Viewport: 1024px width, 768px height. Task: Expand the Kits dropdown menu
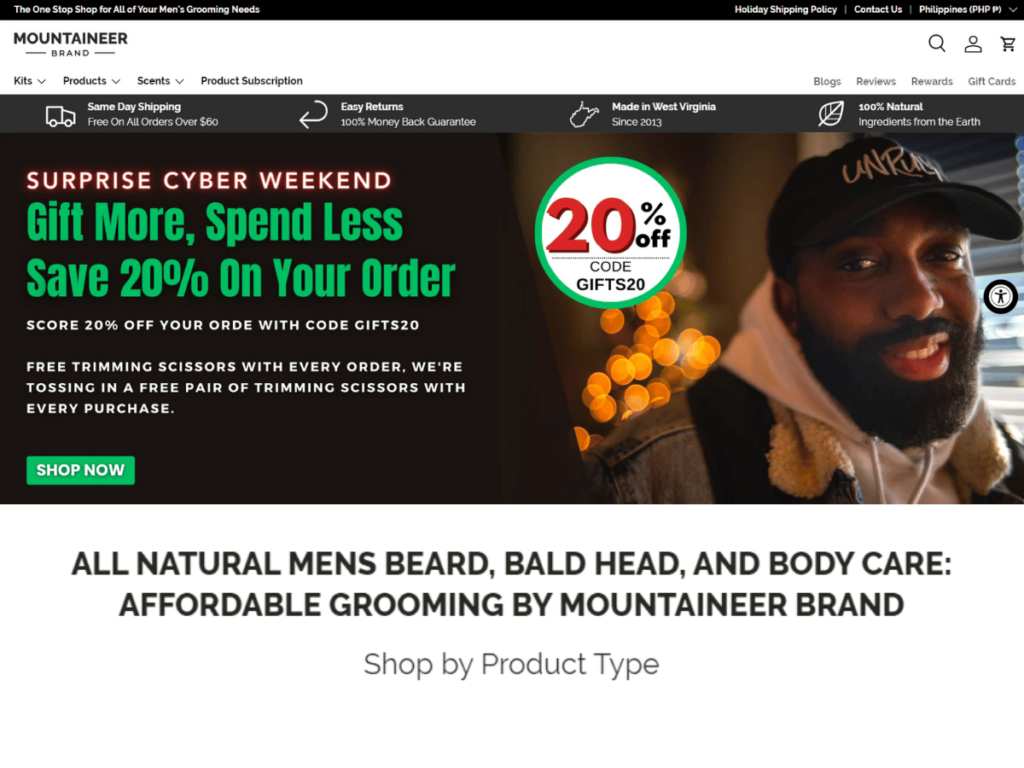(29, 81)
